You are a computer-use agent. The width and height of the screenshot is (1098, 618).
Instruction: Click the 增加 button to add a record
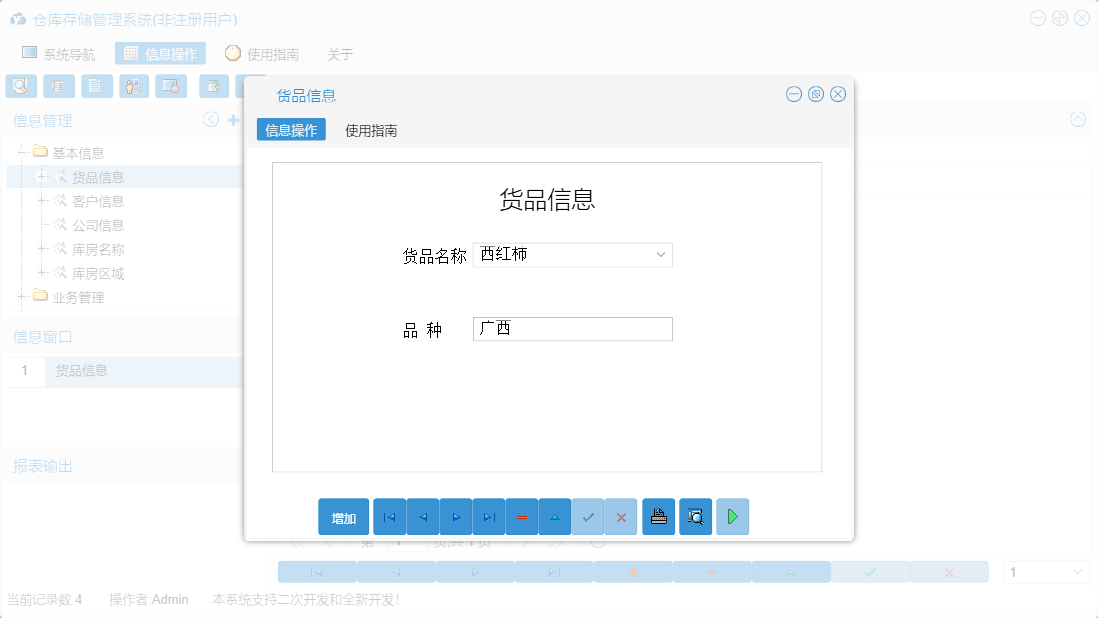[343, 516]
